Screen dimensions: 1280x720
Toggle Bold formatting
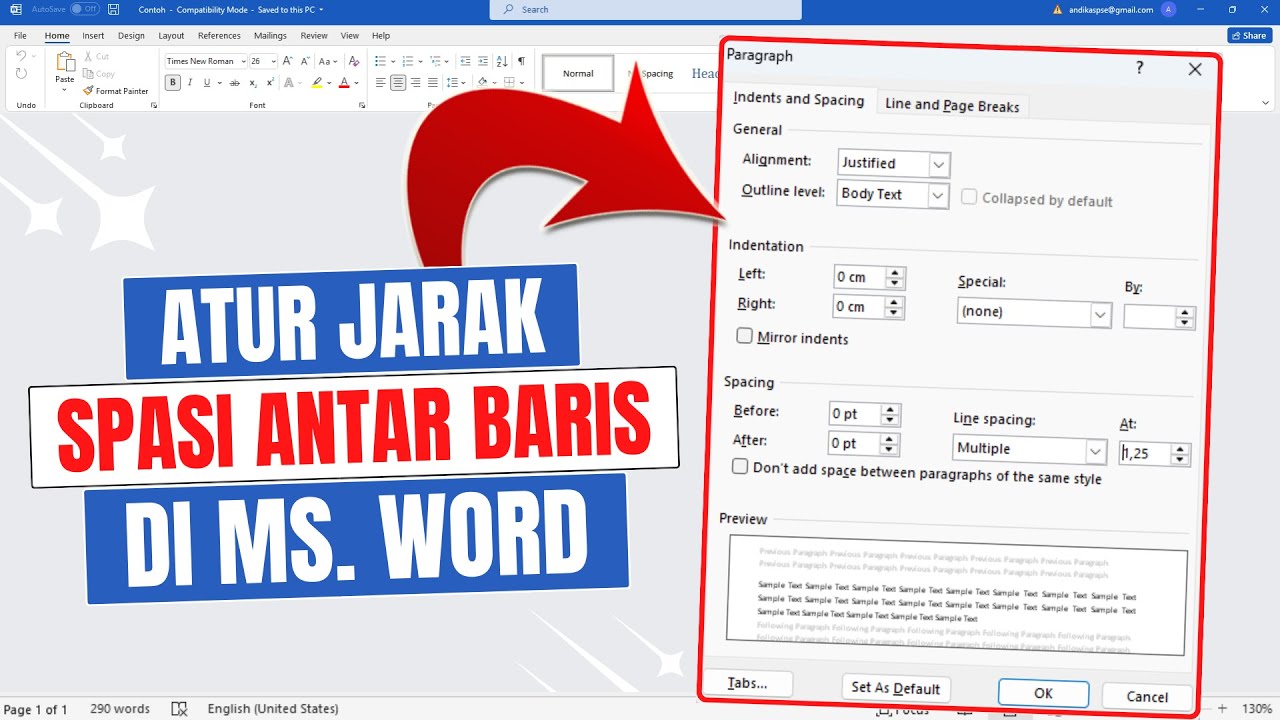[173, 83]
